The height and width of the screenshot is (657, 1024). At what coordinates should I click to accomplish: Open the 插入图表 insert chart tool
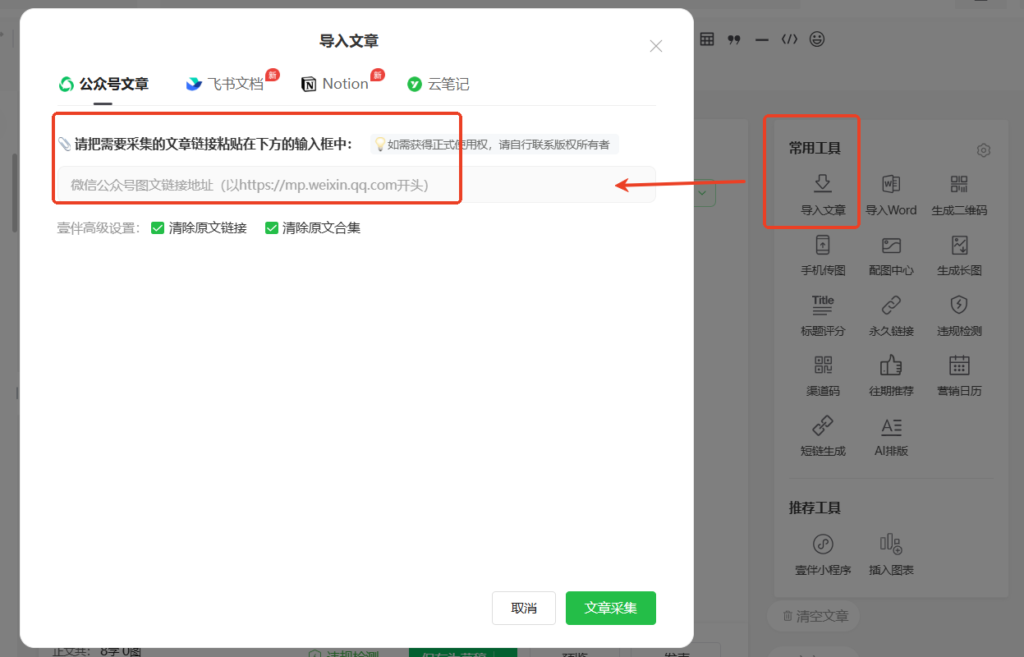pyautogui.click(x=891, y=554)
